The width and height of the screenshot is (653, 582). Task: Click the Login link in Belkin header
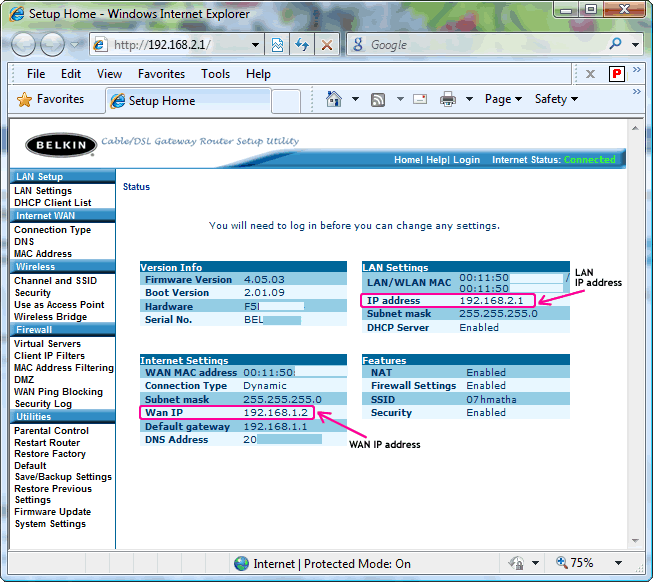[466, 160]
